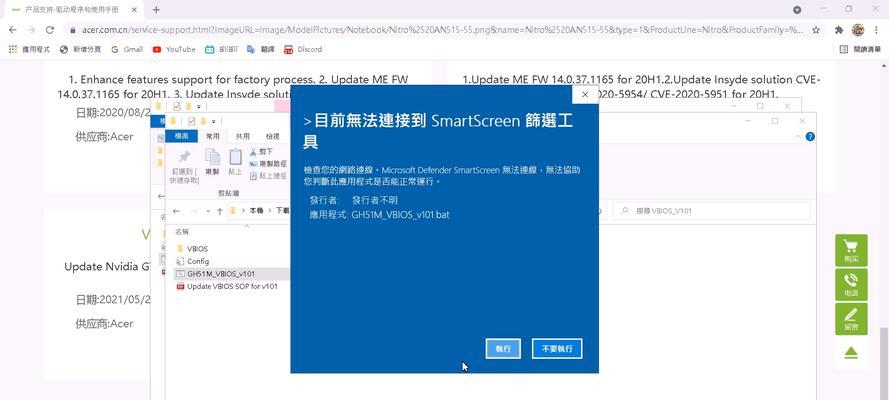Open Chrome profile avatar

coord(858,30)
